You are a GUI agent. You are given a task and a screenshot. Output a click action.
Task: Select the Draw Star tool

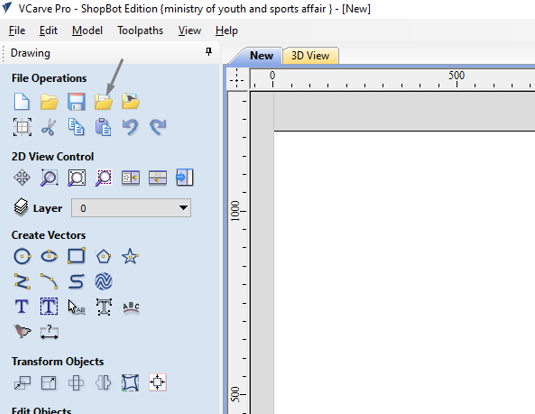click(130, 256)
